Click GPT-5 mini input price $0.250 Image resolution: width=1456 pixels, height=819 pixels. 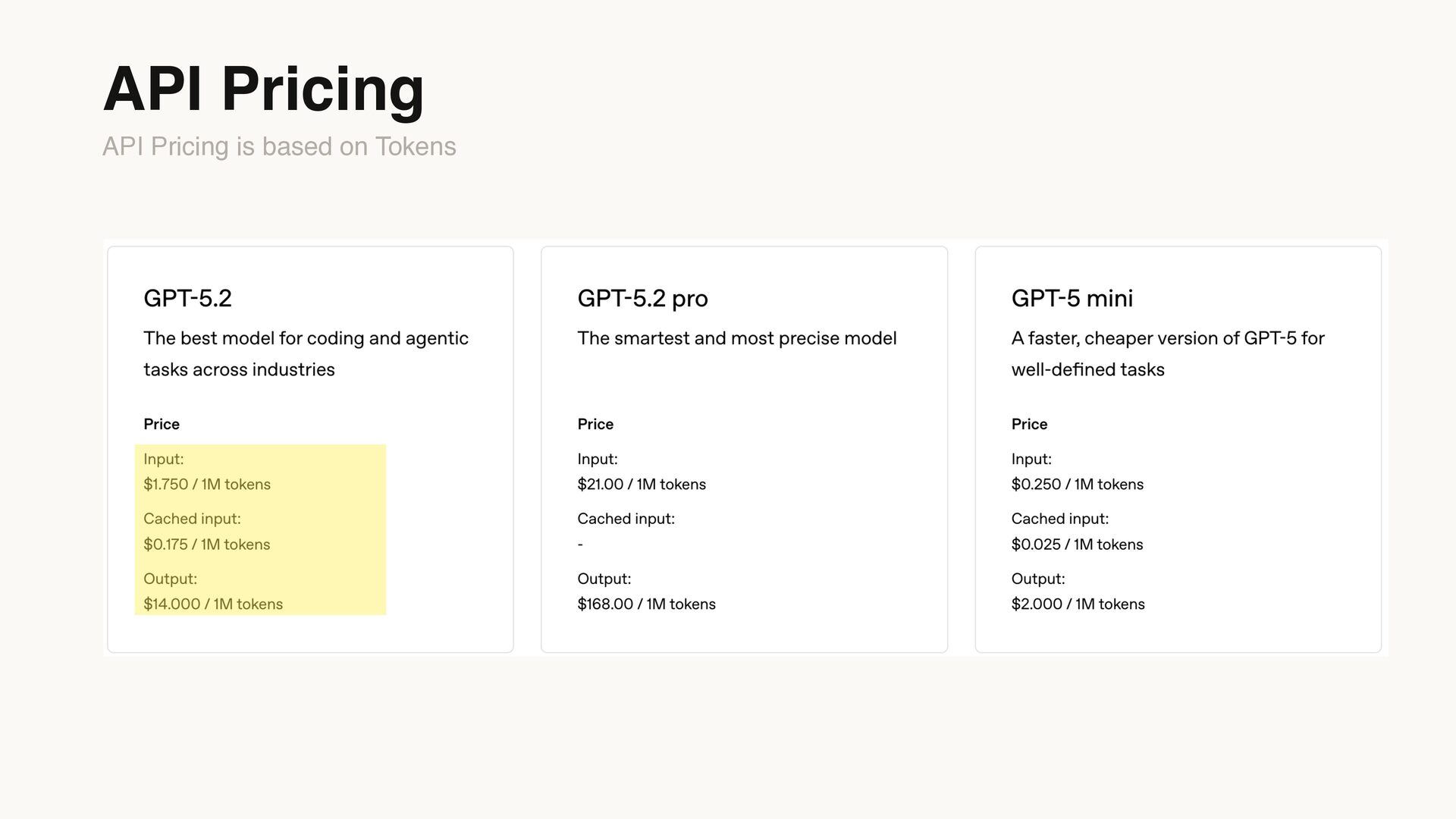[x=1077, y=485]
